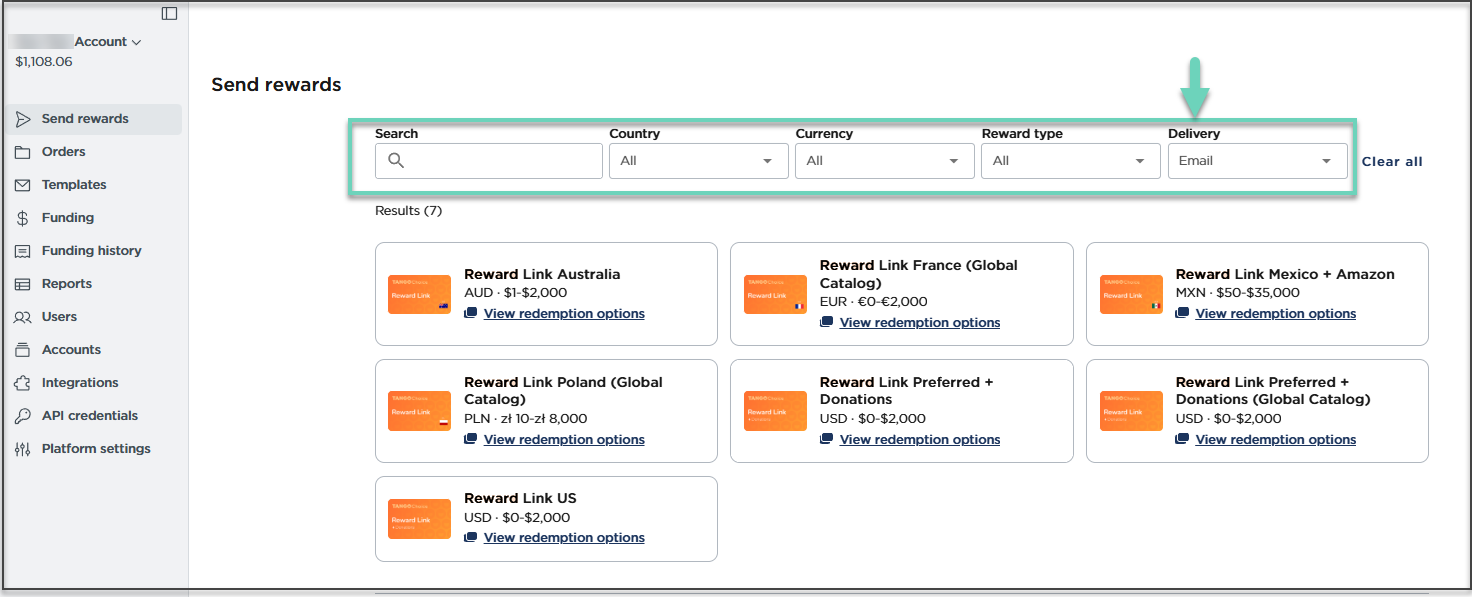This screenshot has width=1472, height=597.
Task: Click the API credentials key icon
Action: point(23,416)
